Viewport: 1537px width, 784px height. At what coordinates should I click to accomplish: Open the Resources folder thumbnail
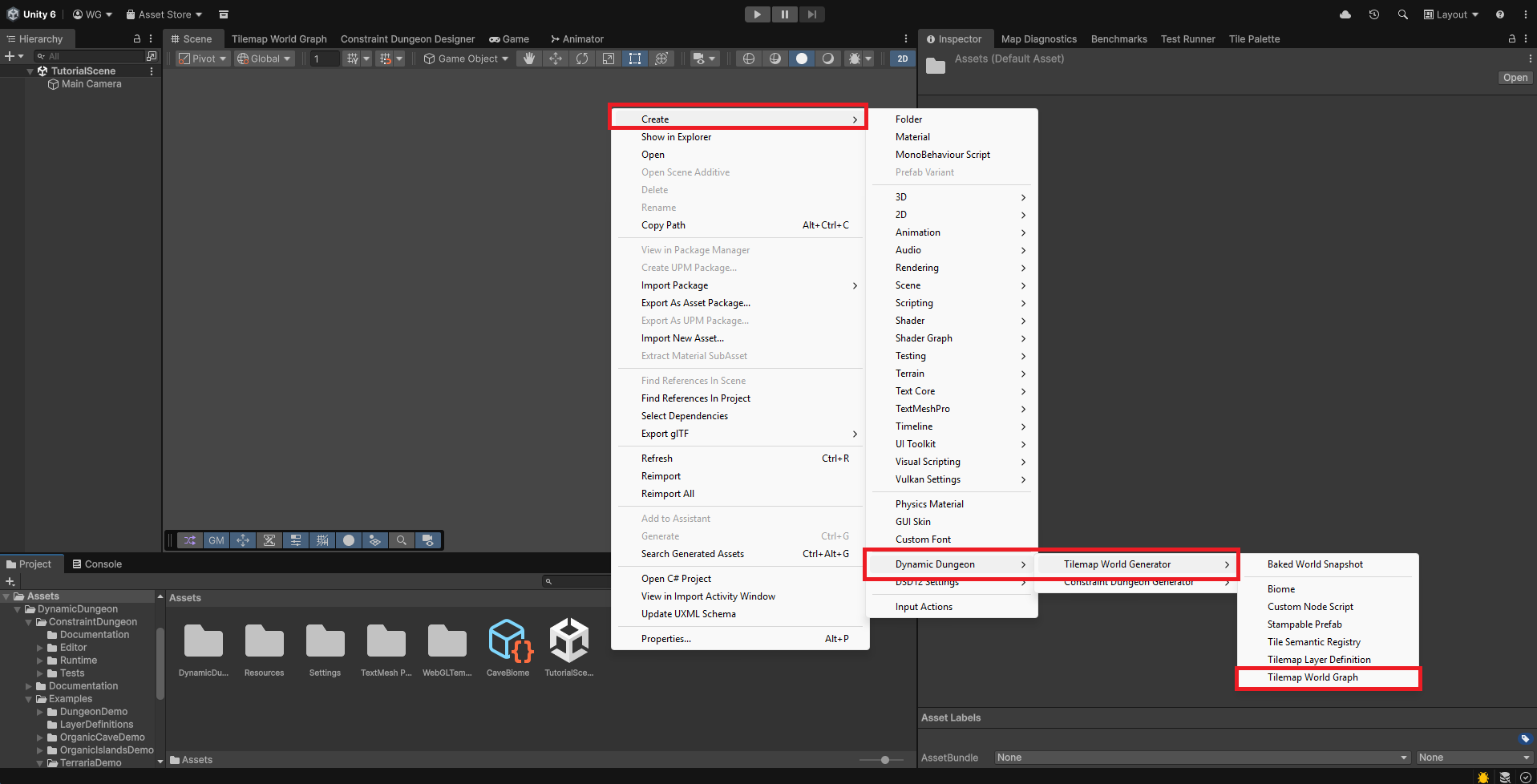tap(265, 648)
